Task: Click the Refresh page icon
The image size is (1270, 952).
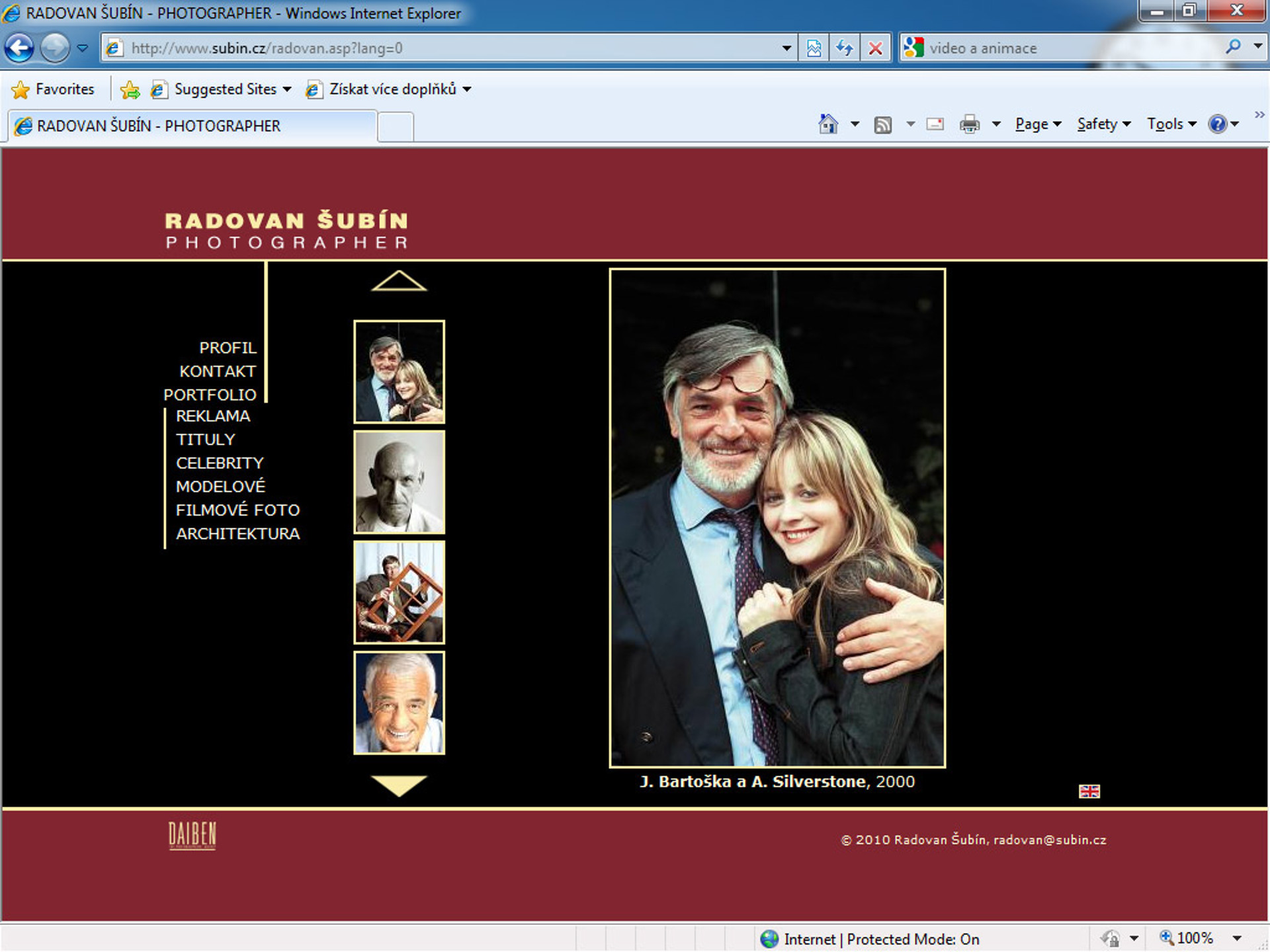Action: 844,48
